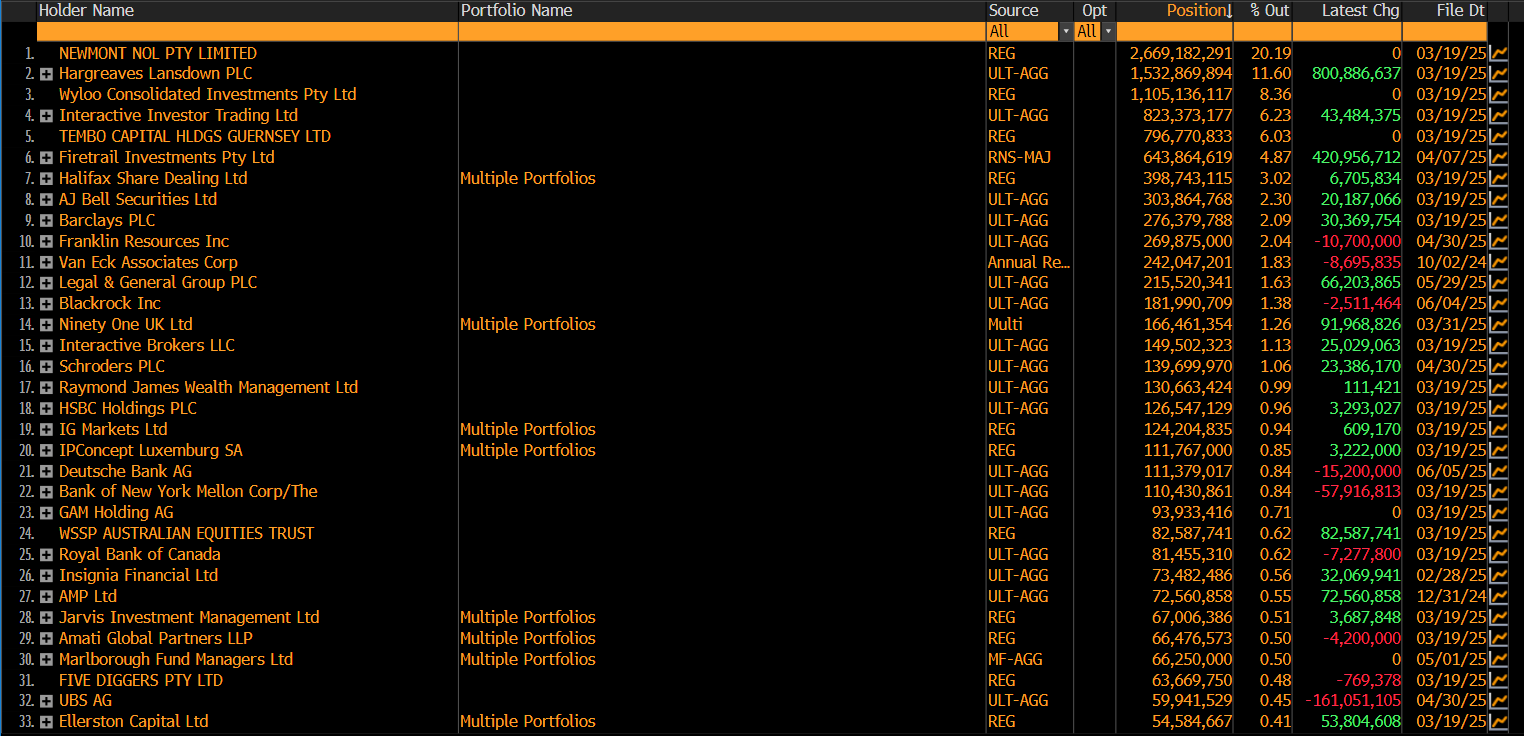Expand AJ Bell Securities Ltd holder row
Viewport: 1524px width, 736px height.
(x=46, y=200)
